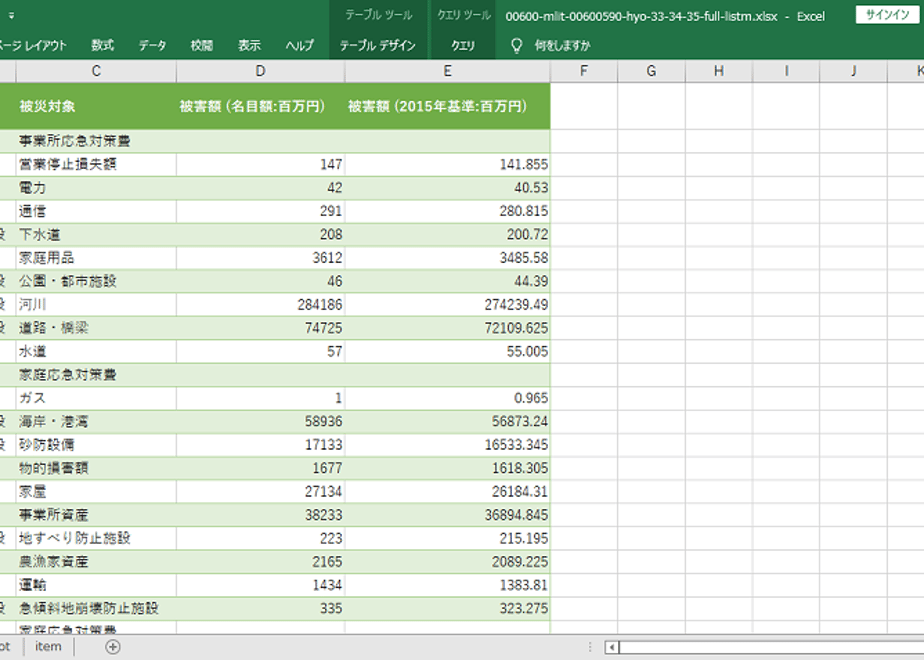The height and width of the screenshot is (660, 924).
Task: Select the 農漁家資産 cell
Action: coord(96,562)
